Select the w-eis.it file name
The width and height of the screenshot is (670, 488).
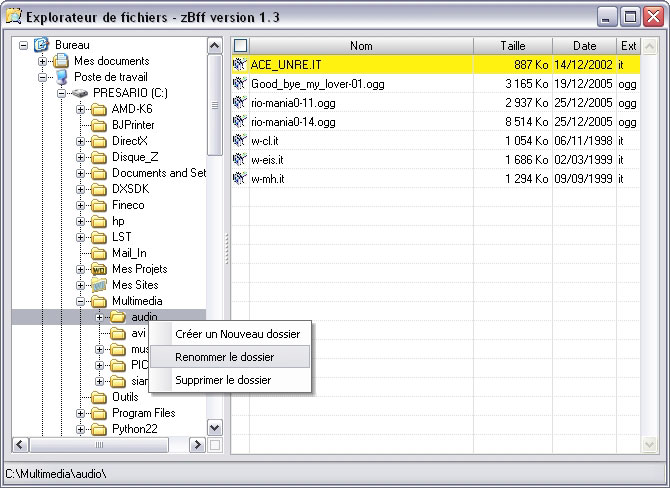pos(267,160)
